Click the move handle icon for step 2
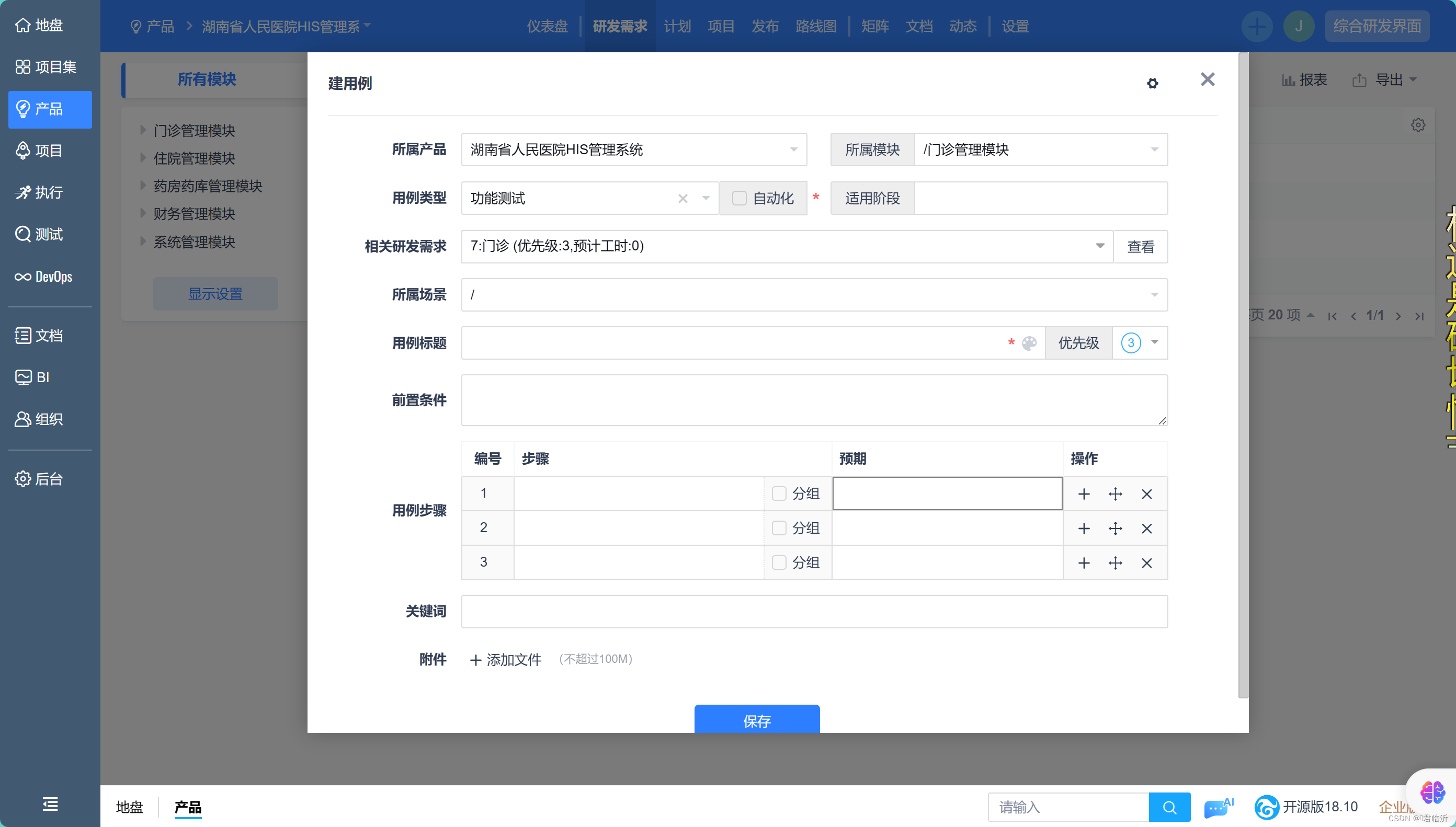 [1114, 529]
